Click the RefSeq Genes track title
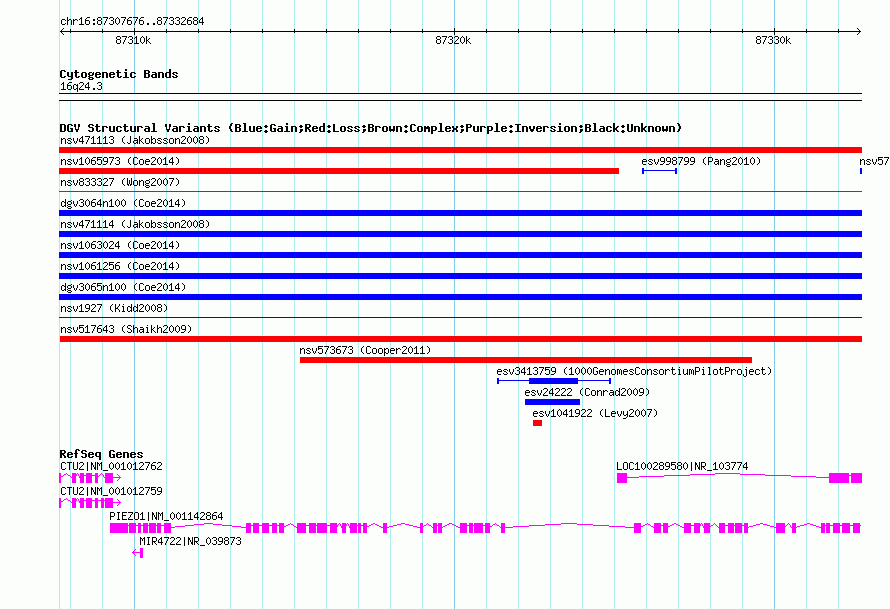Image resolution: width=890 pixels, height=609 pixels. click(x=101, y=454)
